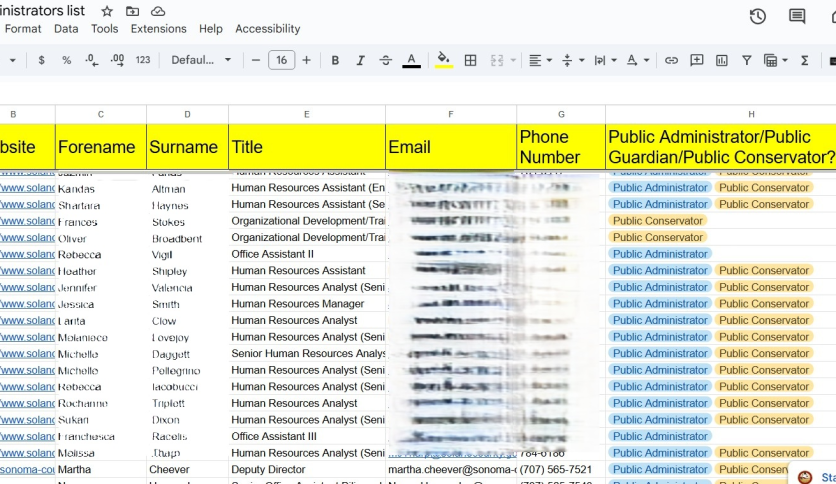
Task: Insert a chart
Action: pos(721,60)
